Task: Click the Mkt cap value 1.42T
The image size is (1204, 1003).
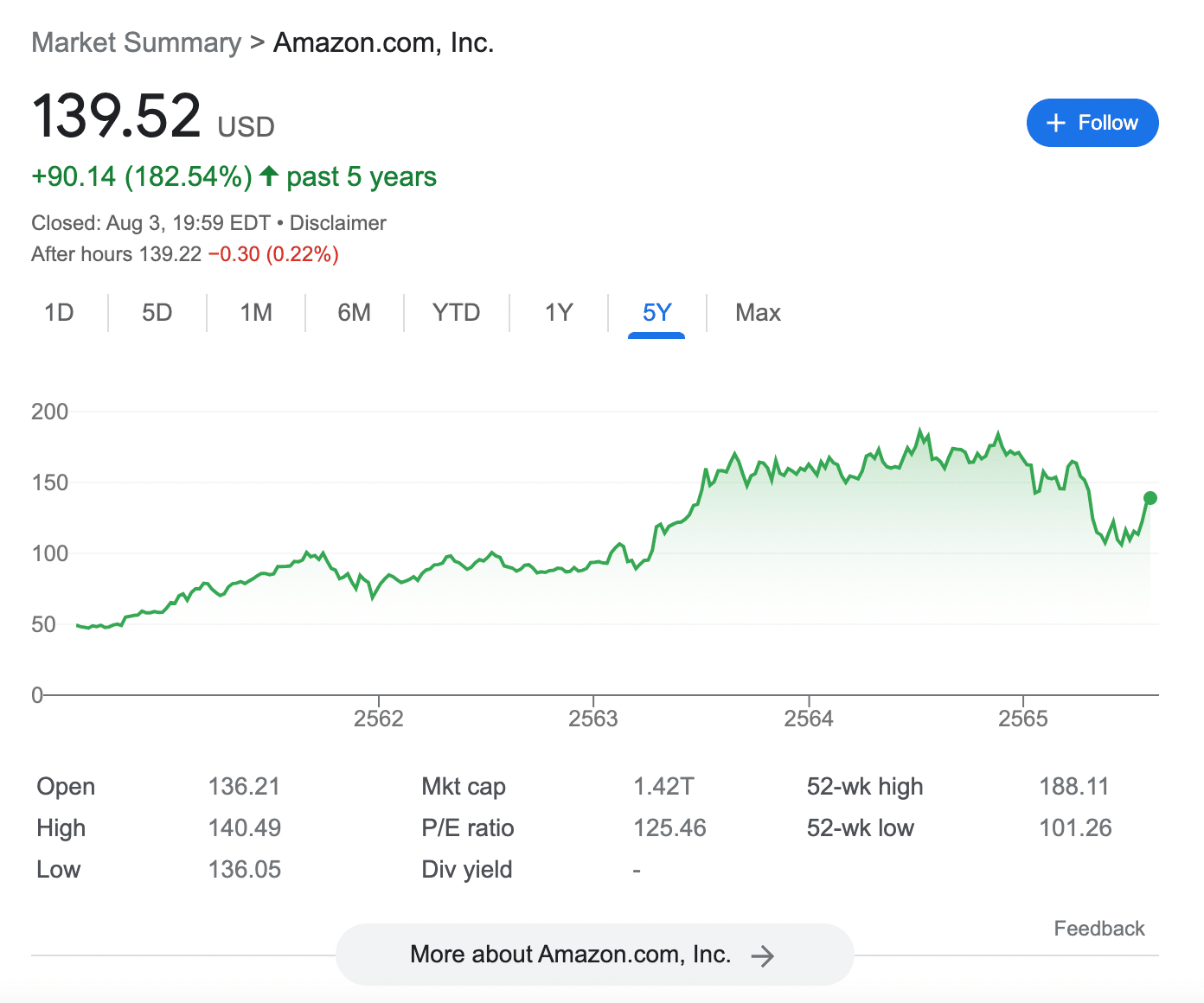Action: pos(663,787)
